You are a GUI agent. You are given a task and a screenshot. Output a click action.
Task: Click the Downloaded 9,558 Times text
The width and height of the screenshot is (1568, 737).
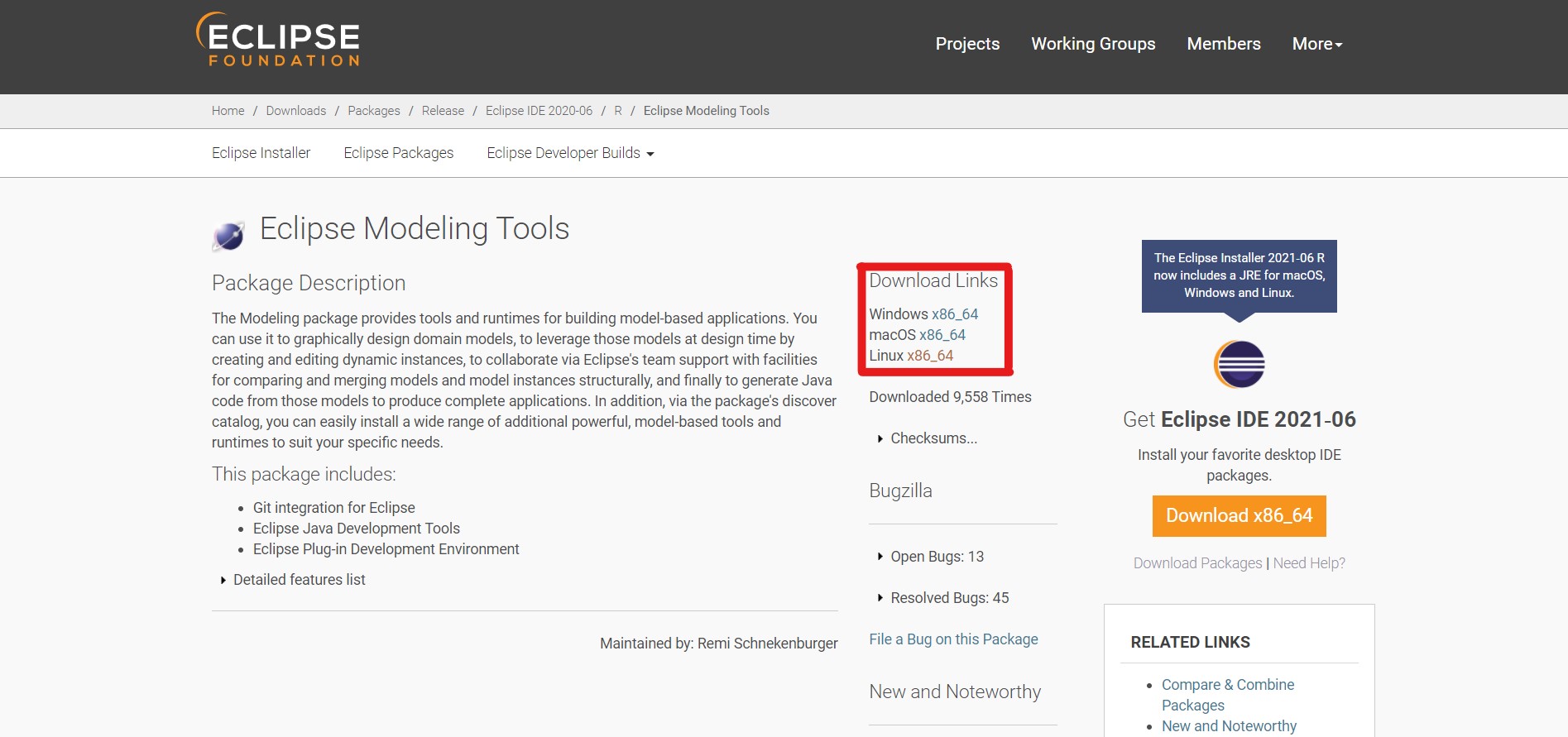pyautogui.click(x=950, y=397)
